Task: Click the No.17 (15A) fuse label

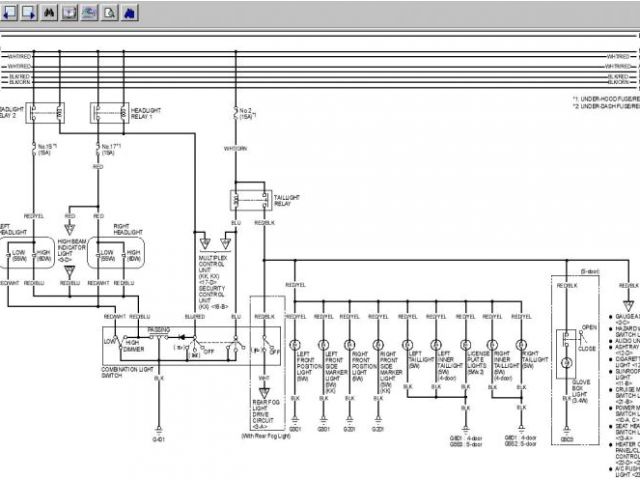Action: pos(112,149)
